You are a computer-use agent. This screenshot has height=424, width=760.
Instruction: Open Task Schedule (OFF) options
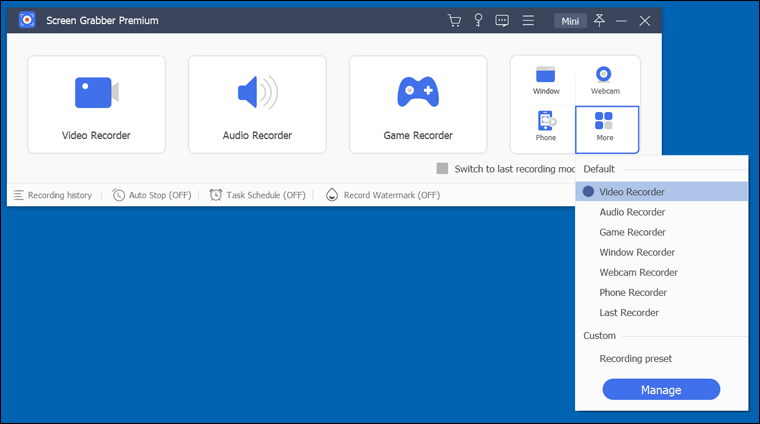(257, 195)
